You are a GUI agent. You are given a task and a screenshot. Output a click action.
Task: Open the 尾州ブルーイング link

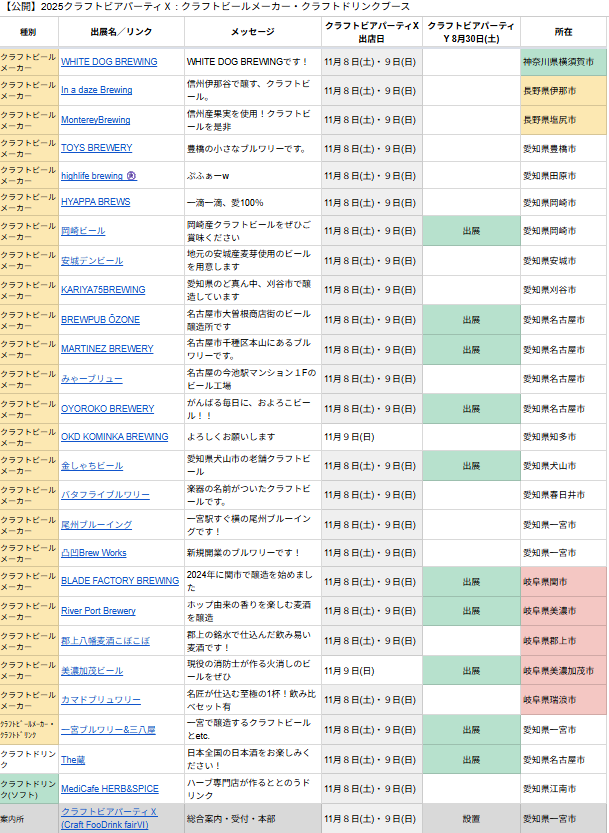[x=96, y=524]
